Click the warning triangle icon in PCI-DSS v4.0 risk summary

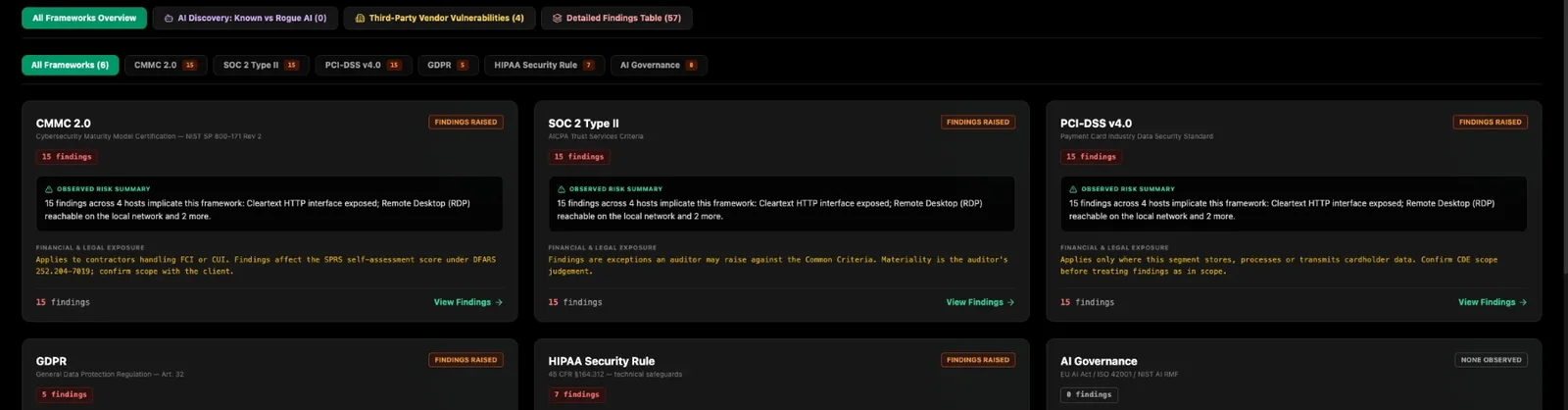[1073, 189]
